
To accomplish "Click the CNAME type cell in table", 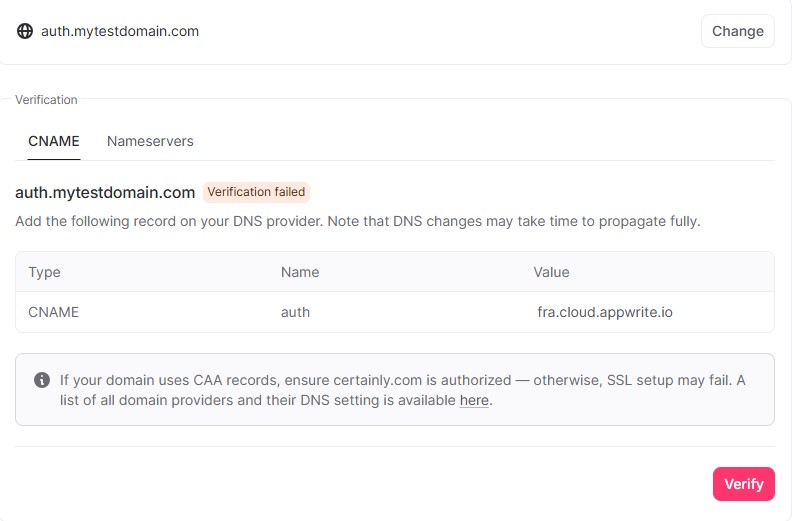I will 54,312.
